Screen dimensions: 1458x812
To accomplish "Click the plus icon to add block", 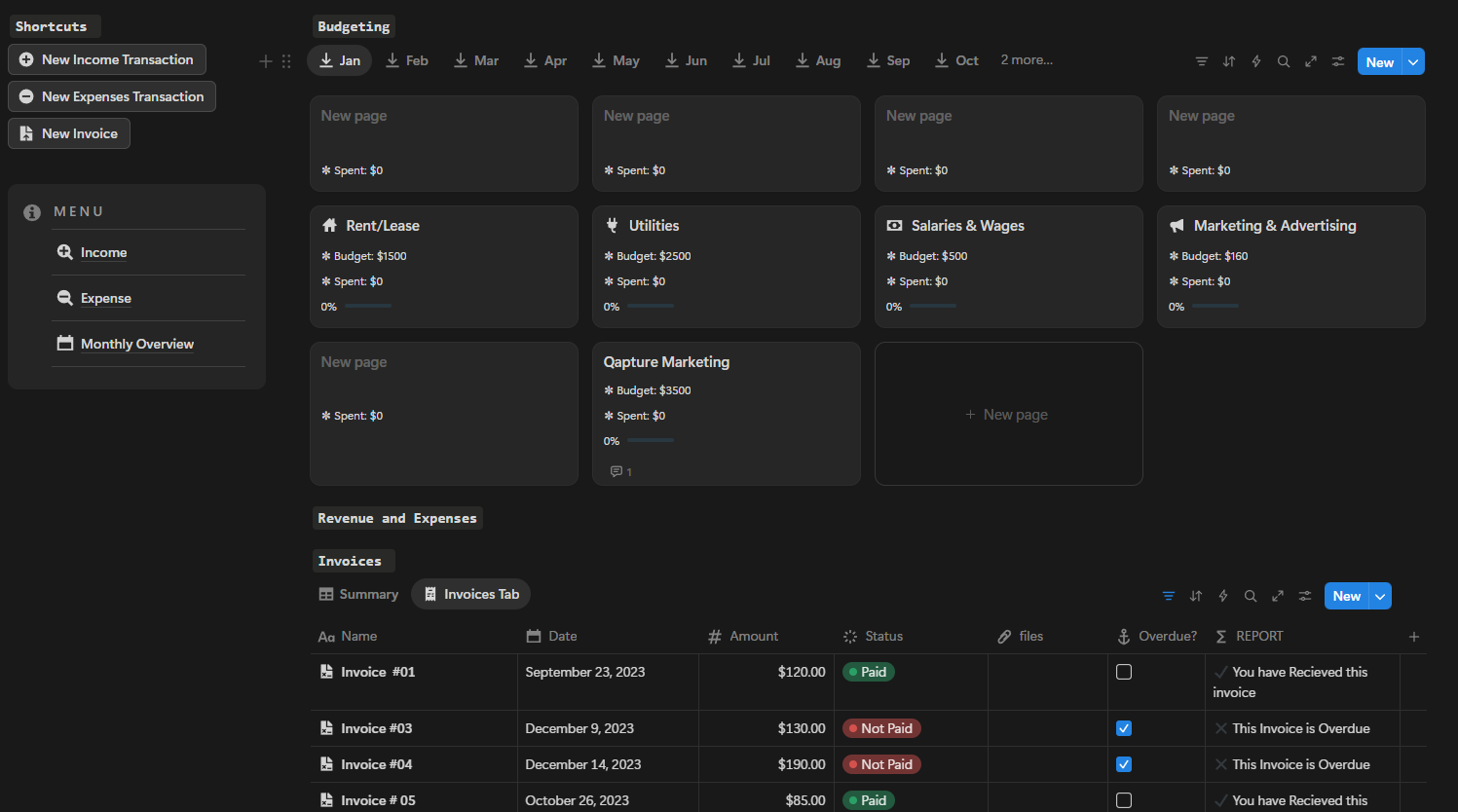I will pos(265,61).
